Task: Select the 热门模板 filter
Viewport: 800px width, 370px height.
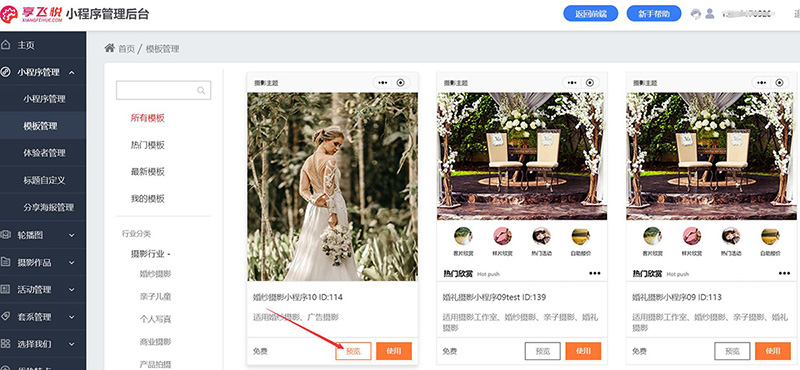Action: point(147,145)
